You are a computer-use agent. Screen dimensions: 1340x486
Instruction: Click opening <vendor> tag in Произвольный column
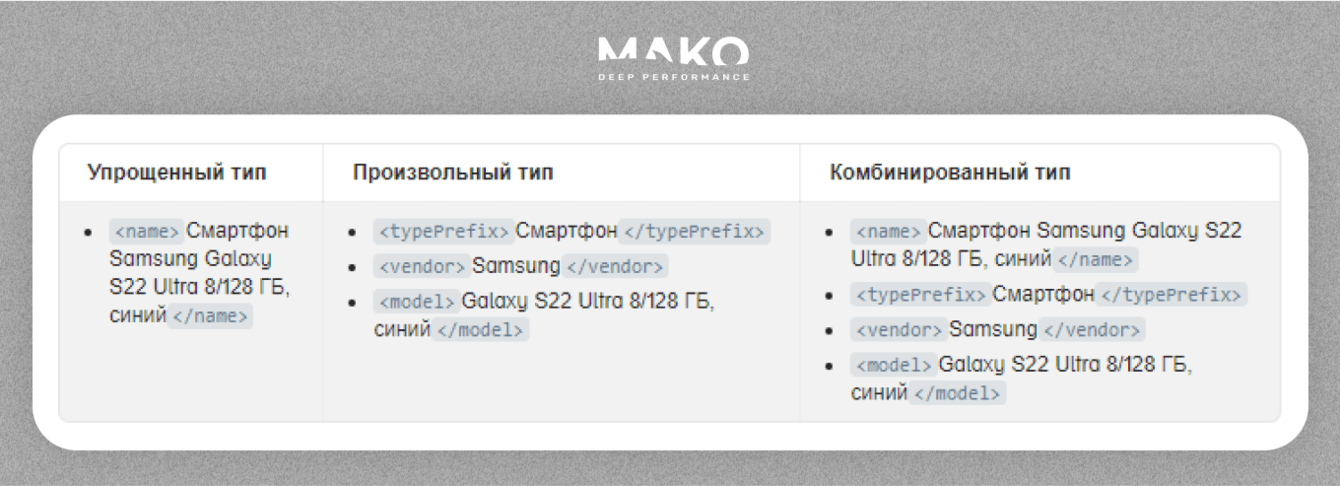point(421,267)
